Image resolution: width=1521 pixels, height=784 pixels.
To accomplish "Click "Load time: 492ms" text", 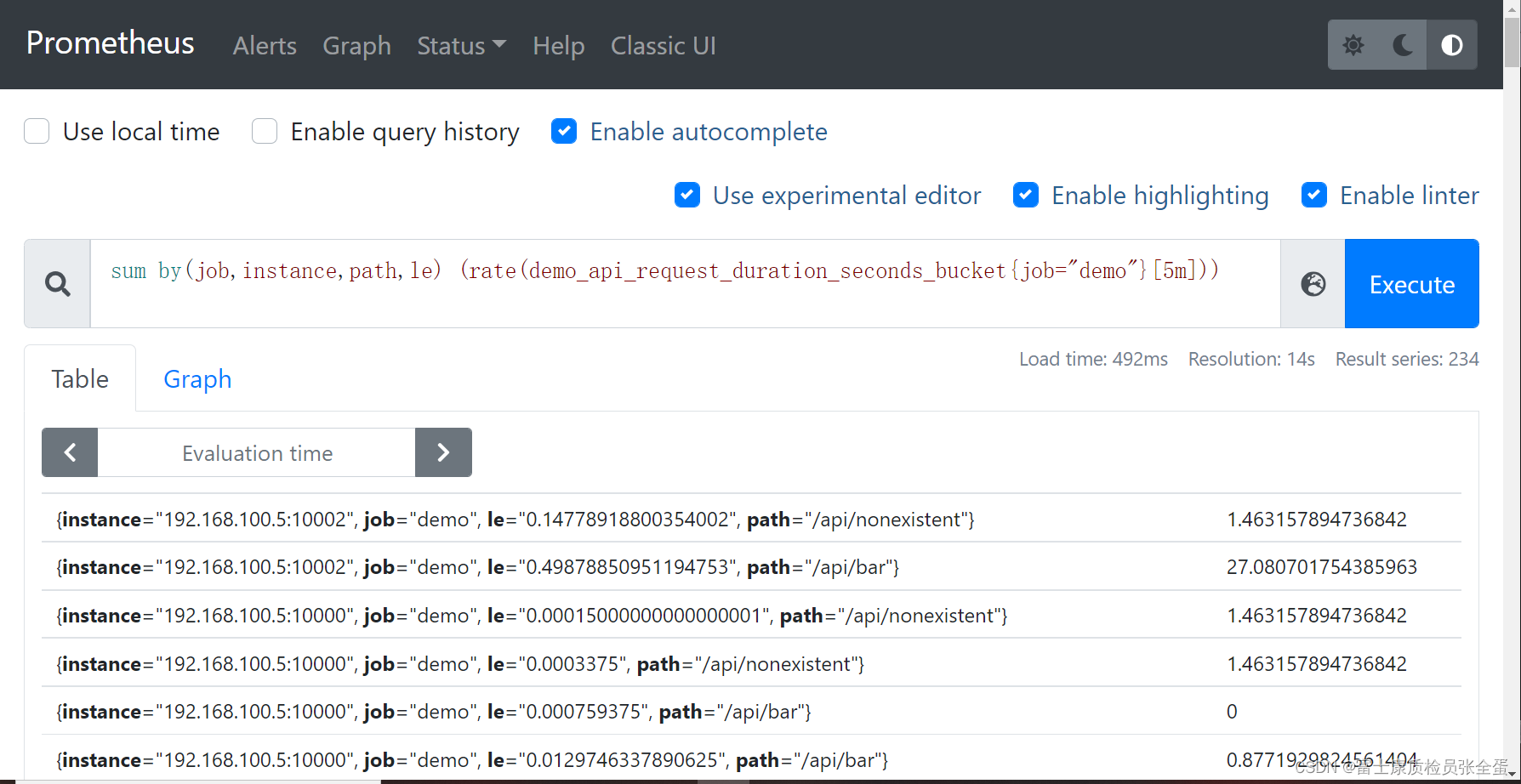I will pos(1093,359).
